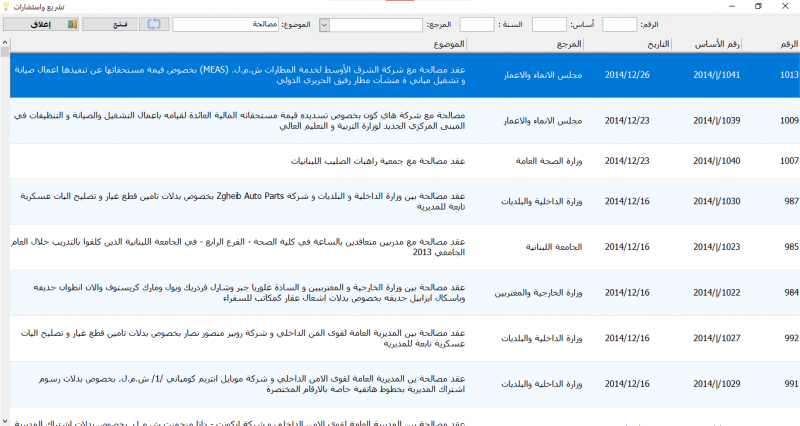800x426 pixels.
Task: Click the lightbulb app icon in title bar
Action: (7, 7)
